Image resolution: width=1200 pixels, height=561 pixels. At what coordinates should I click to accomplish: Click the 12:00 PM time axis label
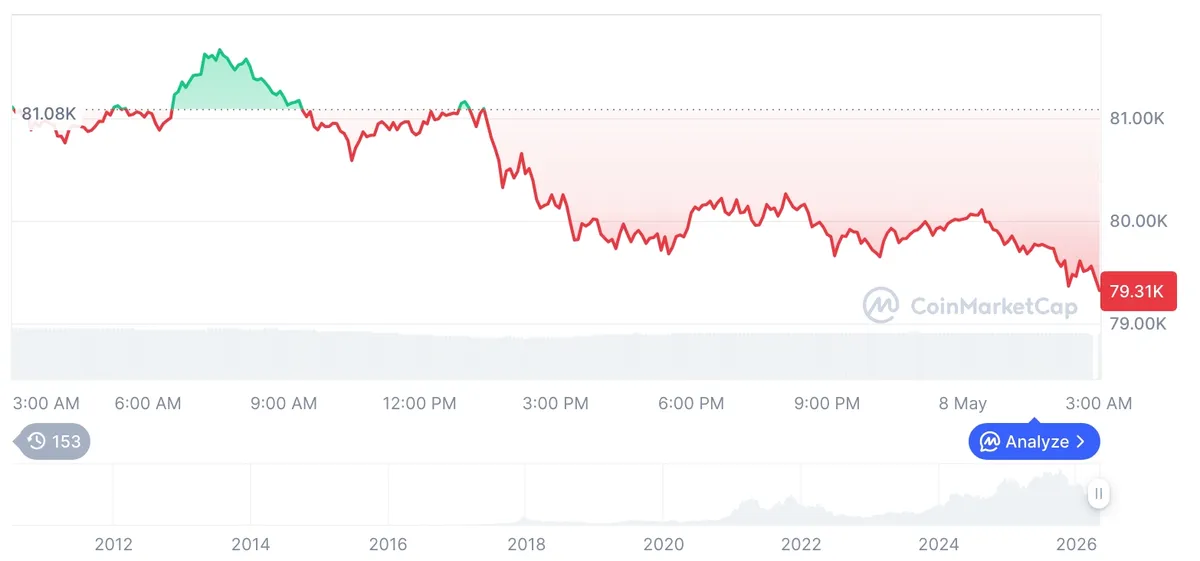419,404
